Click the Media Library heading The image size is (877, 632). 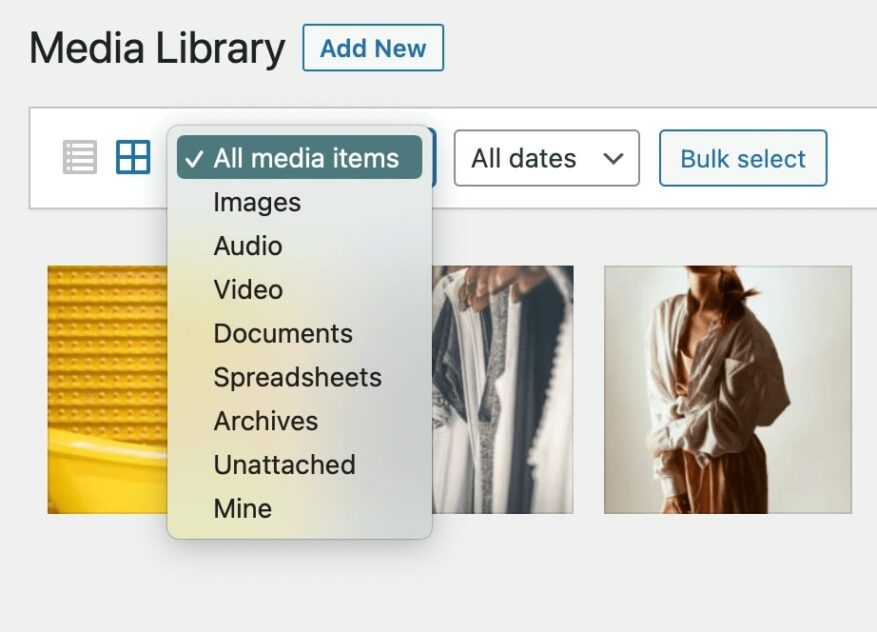[158, 47]
